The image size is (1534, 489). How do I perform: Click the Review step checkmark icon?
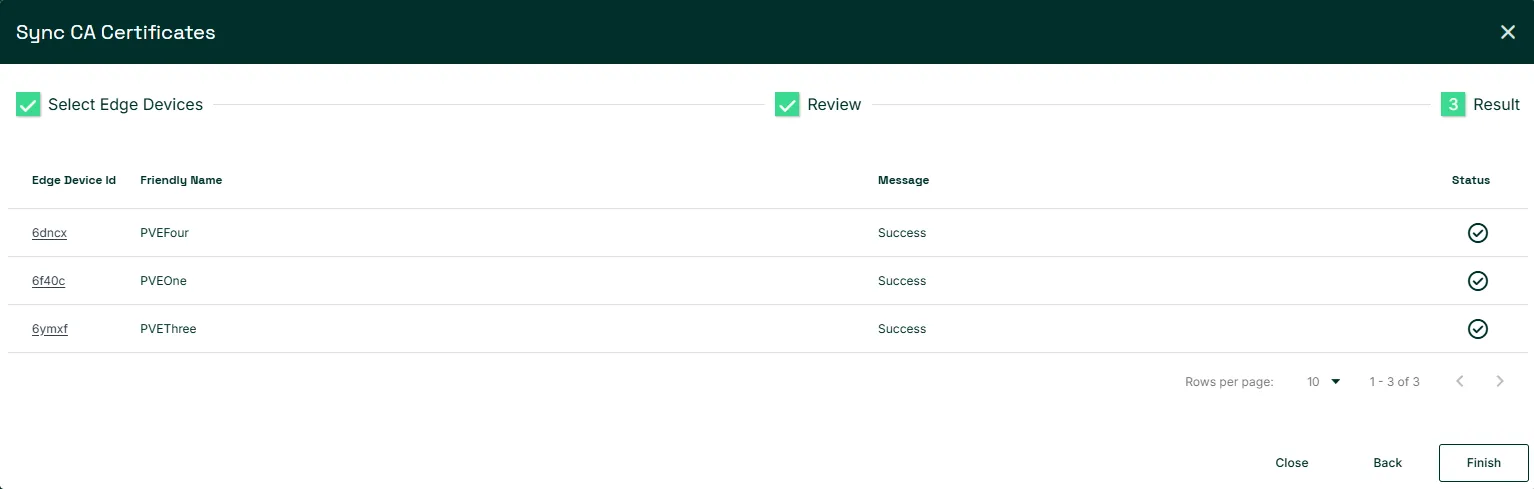787,104
